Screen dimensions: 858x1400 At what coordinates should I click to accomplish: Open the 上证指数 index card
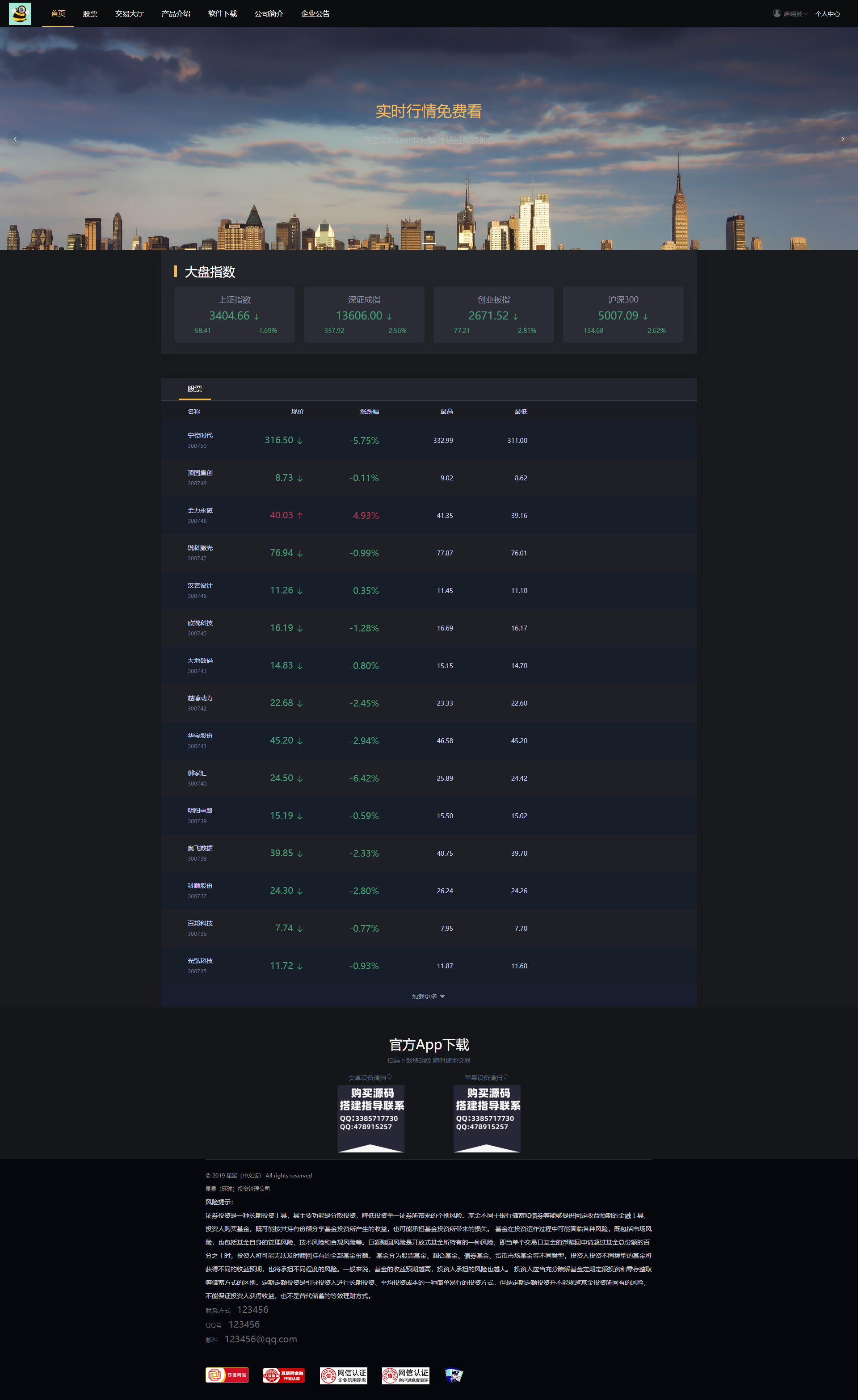(x=235, y=314)
